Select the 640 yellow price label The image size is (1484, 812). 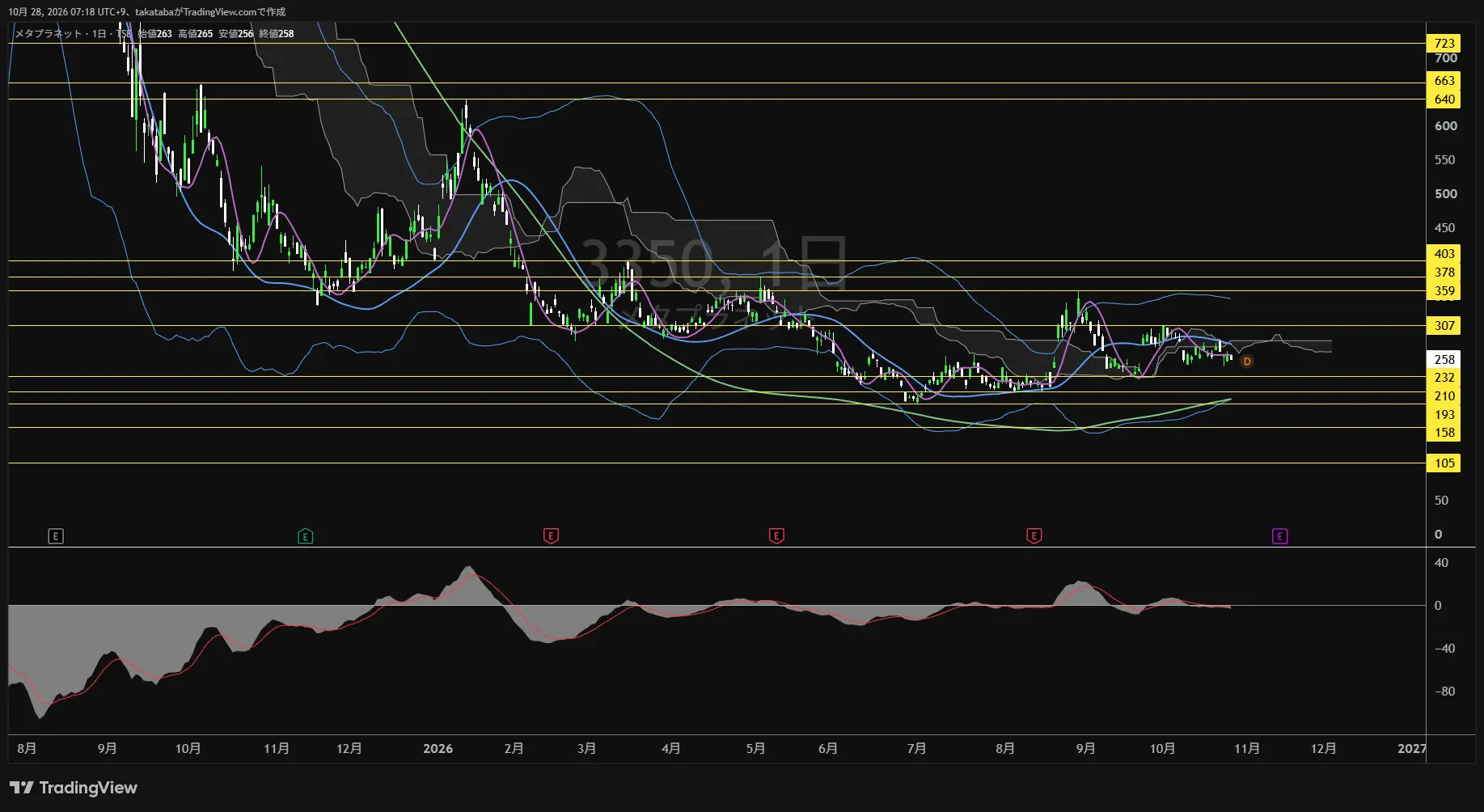[x=1444, y=99]
